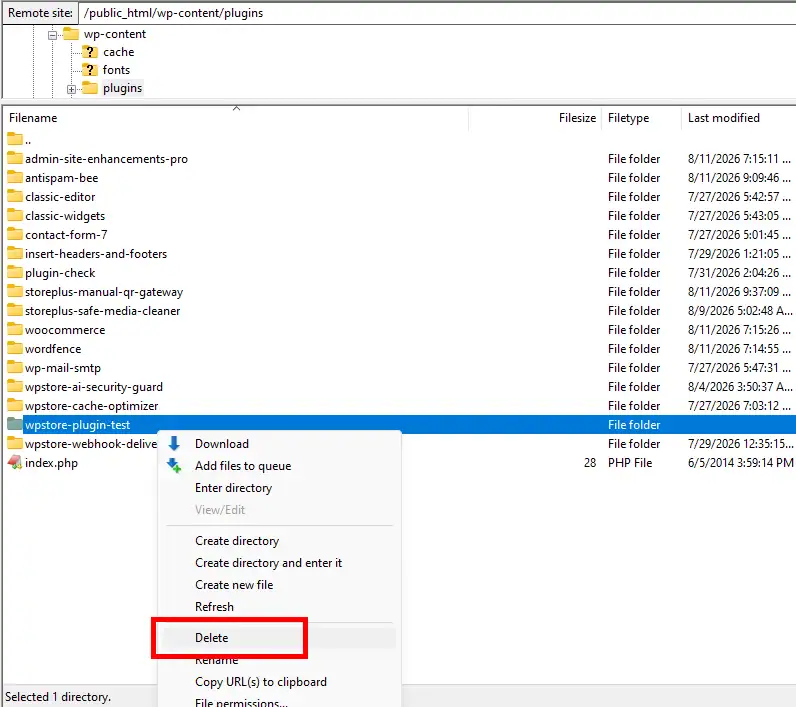
Task: Select the cache item in tree
Action: pyautogui.click(x=119, y=52)
